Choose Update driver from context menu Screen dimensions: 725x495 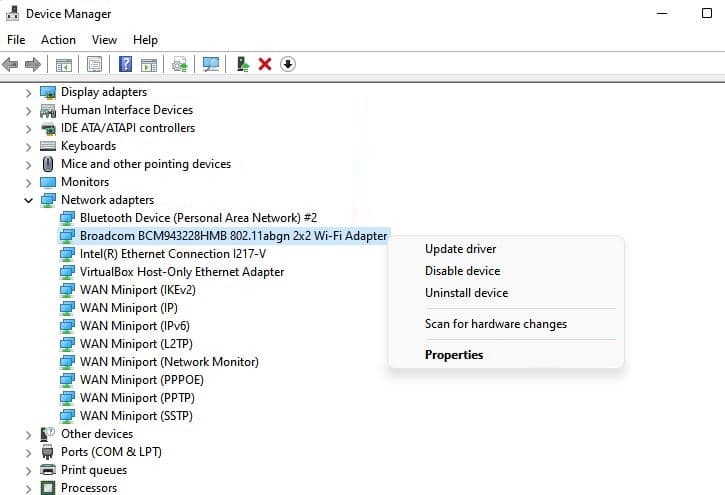(460, 249)
